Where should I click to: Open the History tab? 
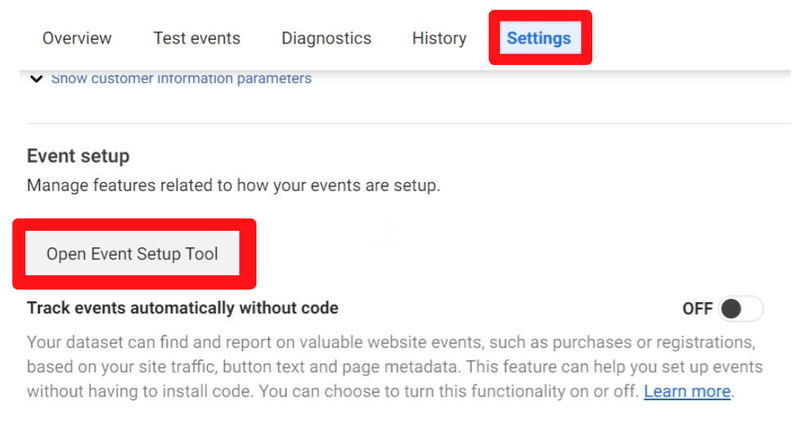click(439, 38)
